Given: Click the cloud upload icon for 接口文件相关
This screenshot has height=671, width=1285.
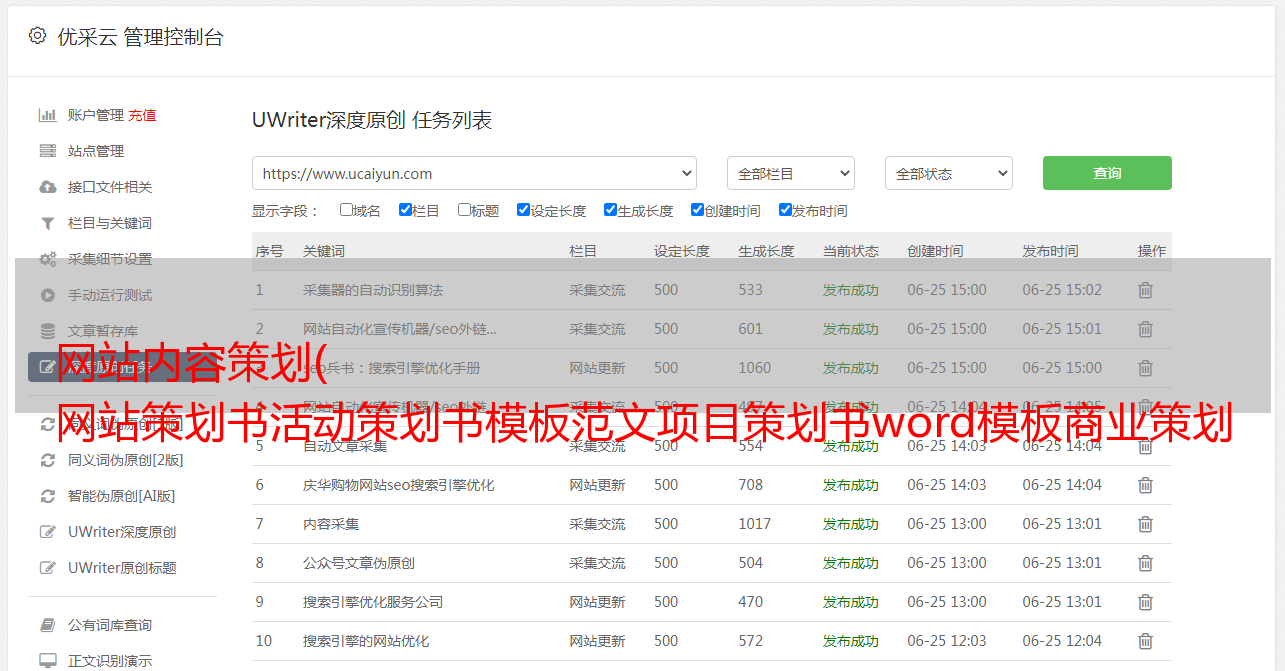Looking at the screenshot, I should tap(47, 187).
